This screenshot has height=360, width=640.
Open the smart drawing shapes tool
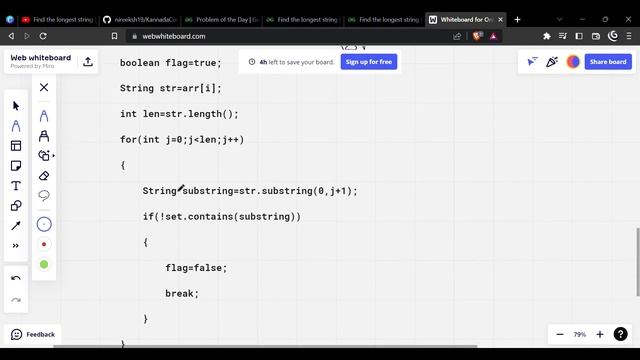(x=45, y=156)
